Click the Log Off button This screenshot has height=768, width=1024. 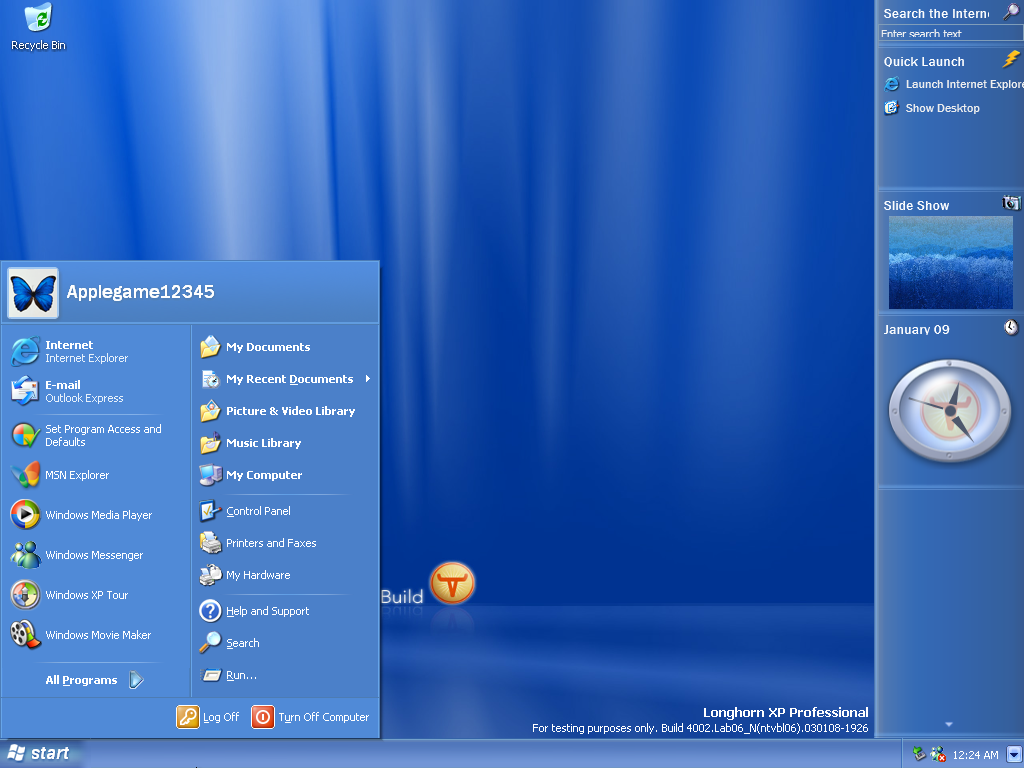coord(208,717)
